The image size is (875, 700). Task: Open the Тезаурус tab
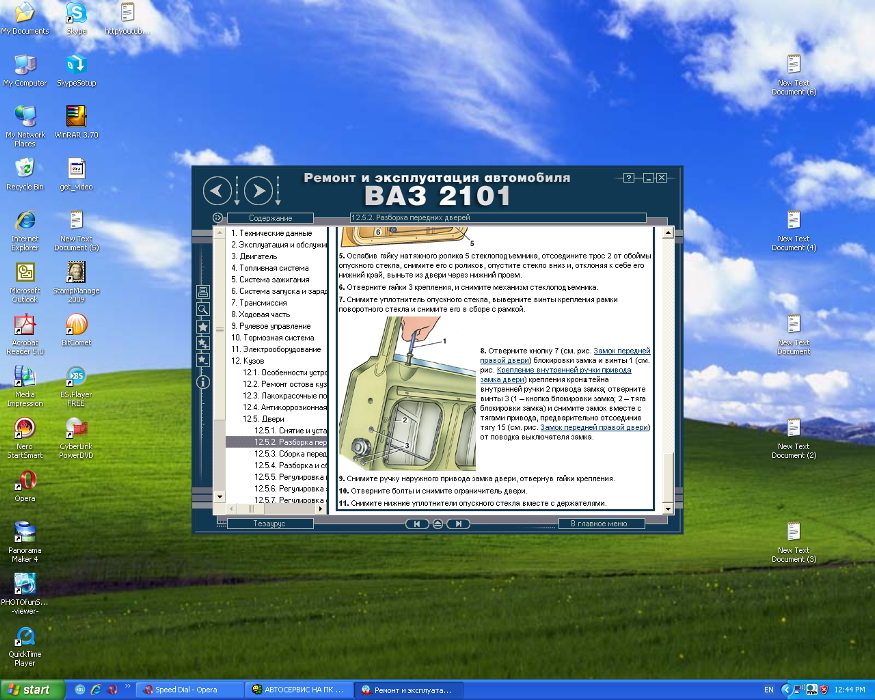click(x=270, y=524)
